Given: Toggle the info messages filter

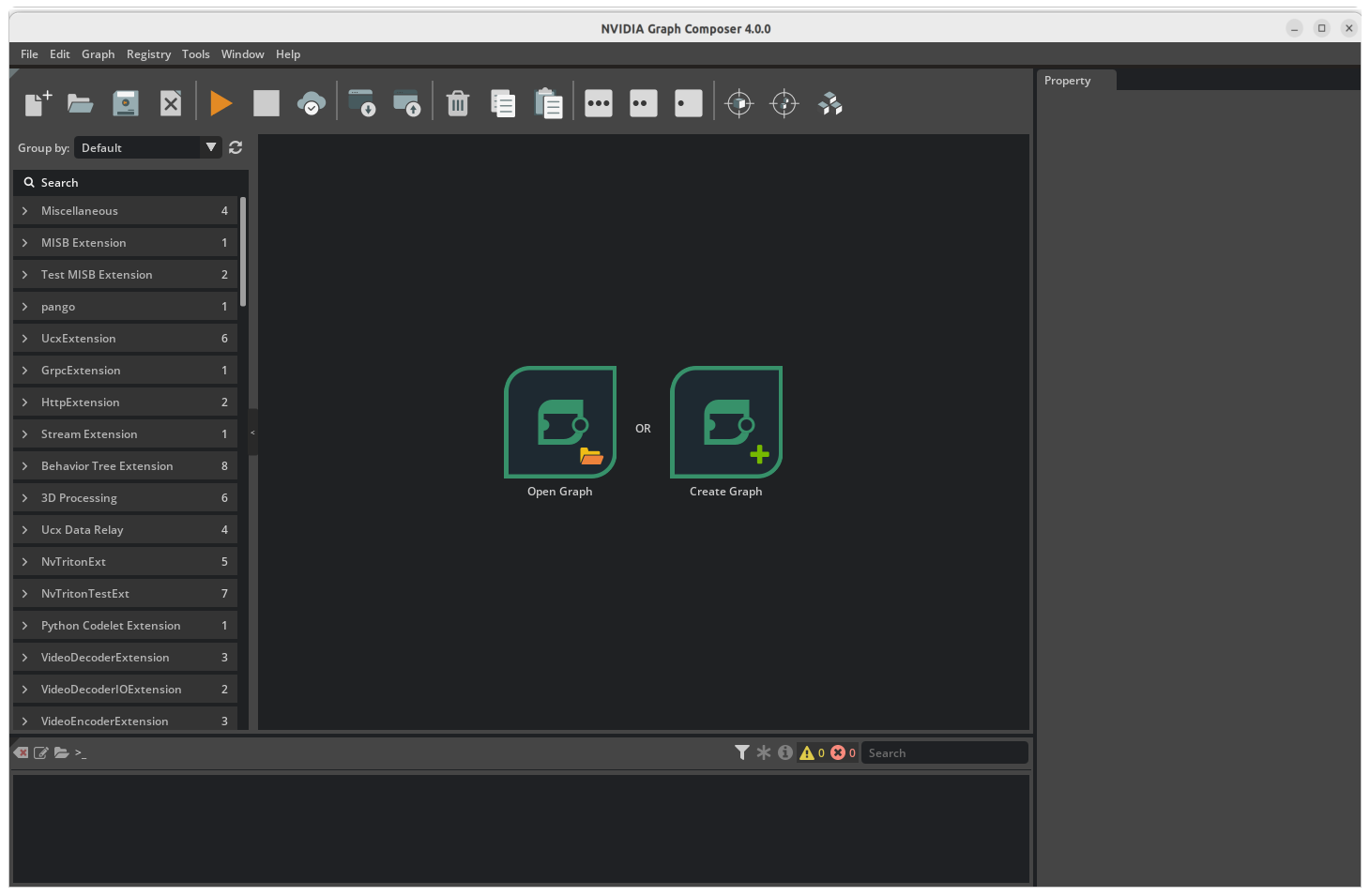Looking at the screenshot, I should point(785,752).
